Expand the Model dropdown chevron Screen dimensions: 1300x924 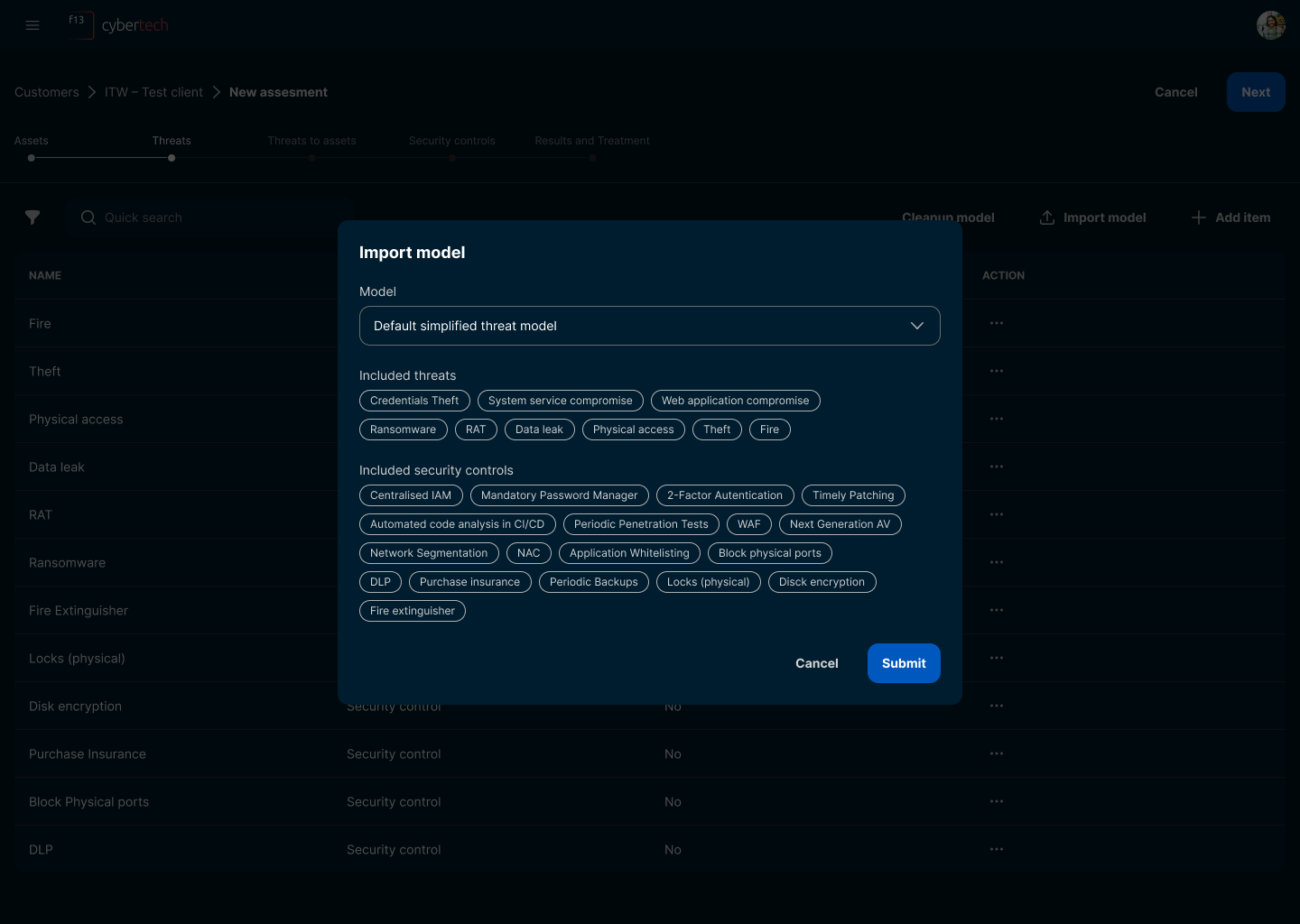(916, 326)
